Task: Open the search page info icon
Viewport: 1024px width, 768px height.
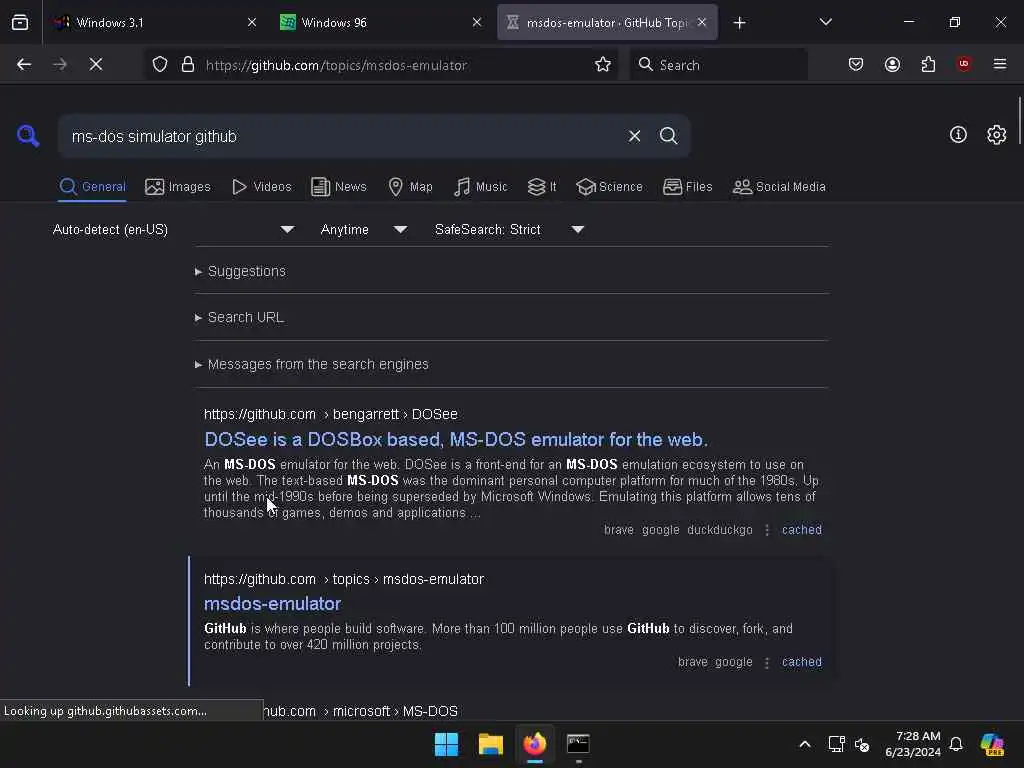Action: 958,135
